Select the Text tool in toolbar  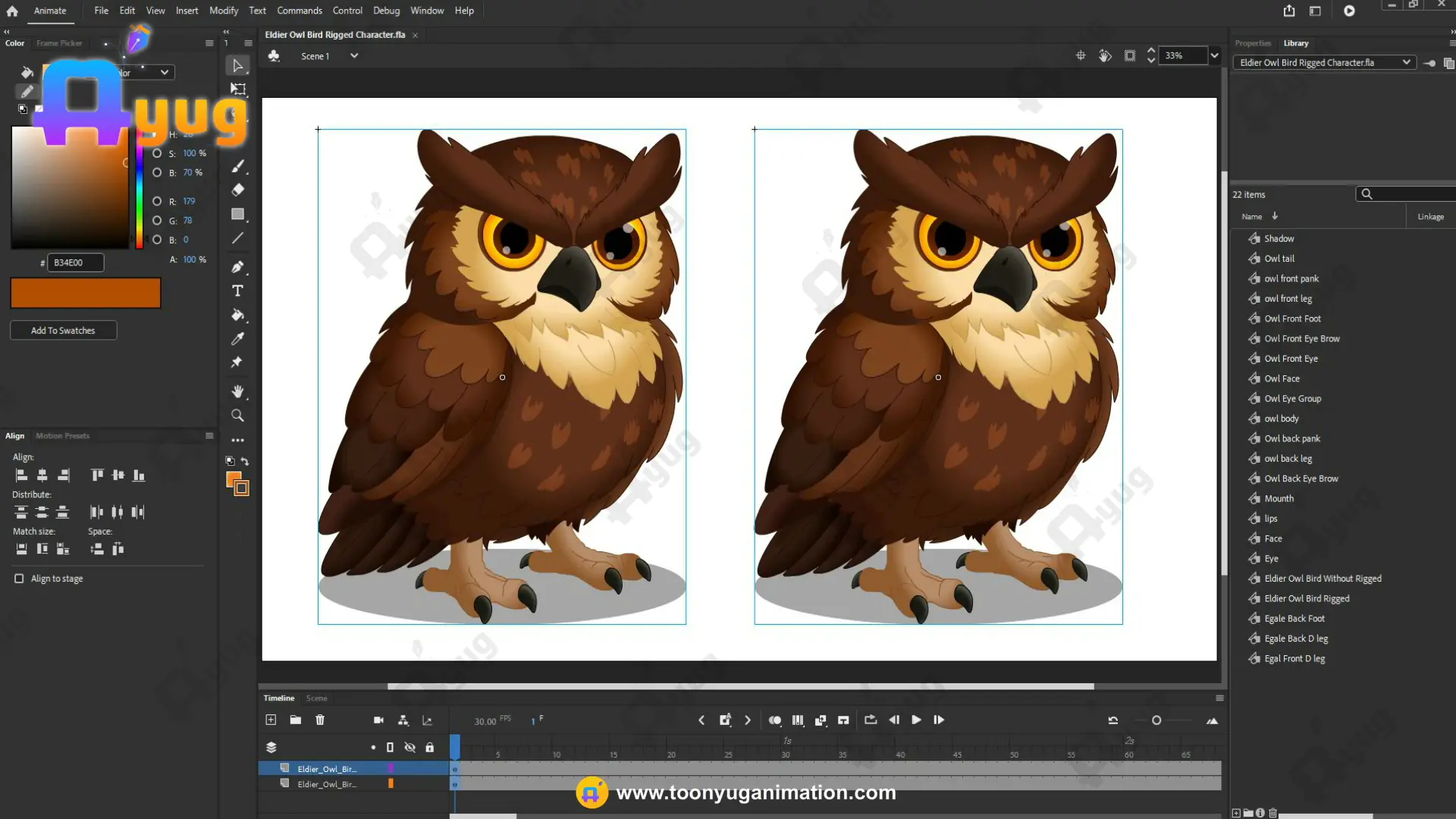click(x=237, y=291)
